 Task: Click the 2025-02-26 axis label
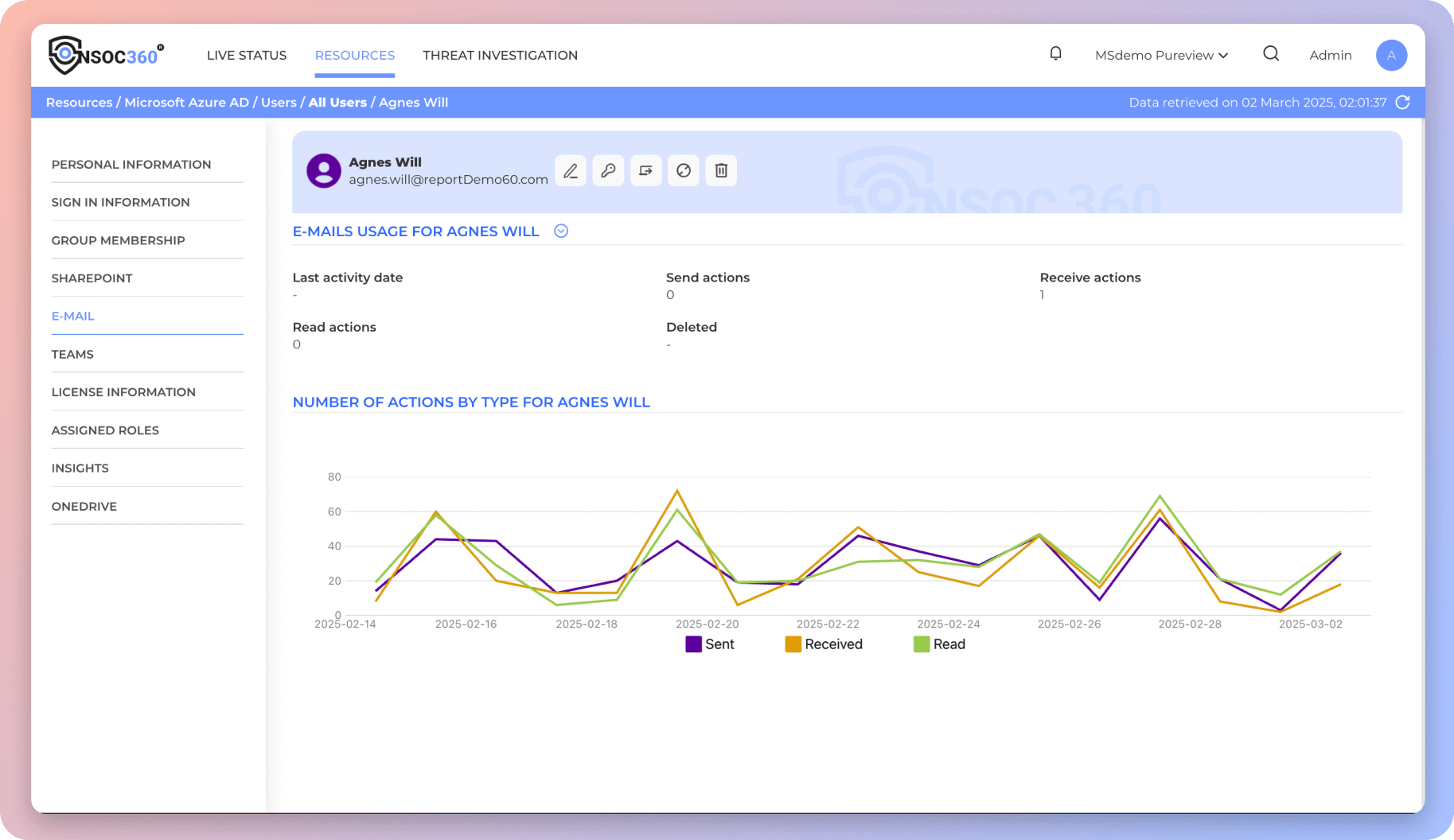point(1069,624)
